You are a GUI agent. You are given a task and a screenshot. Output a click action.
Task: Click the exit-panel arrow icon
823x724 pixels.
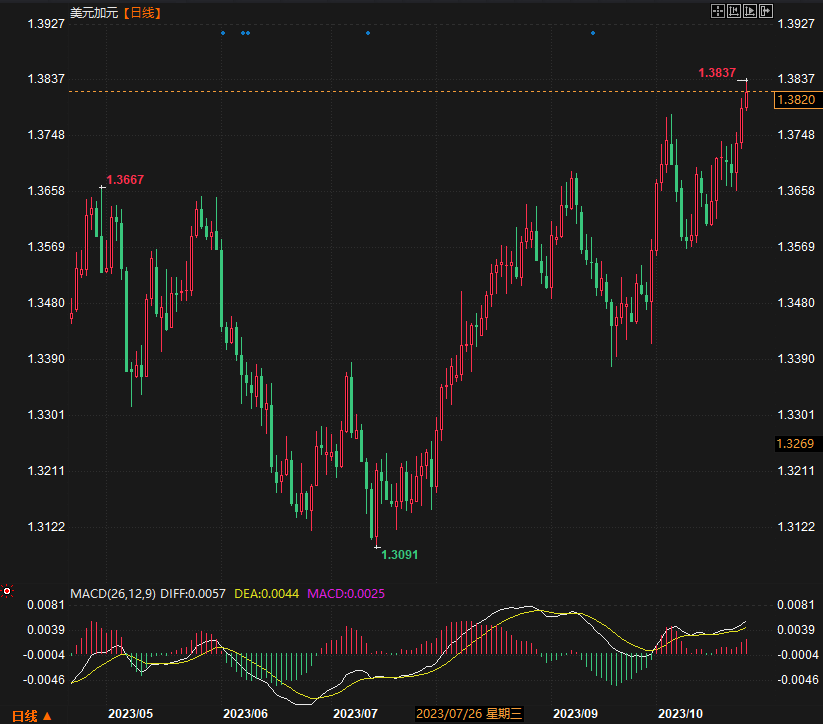coord(767,11)
